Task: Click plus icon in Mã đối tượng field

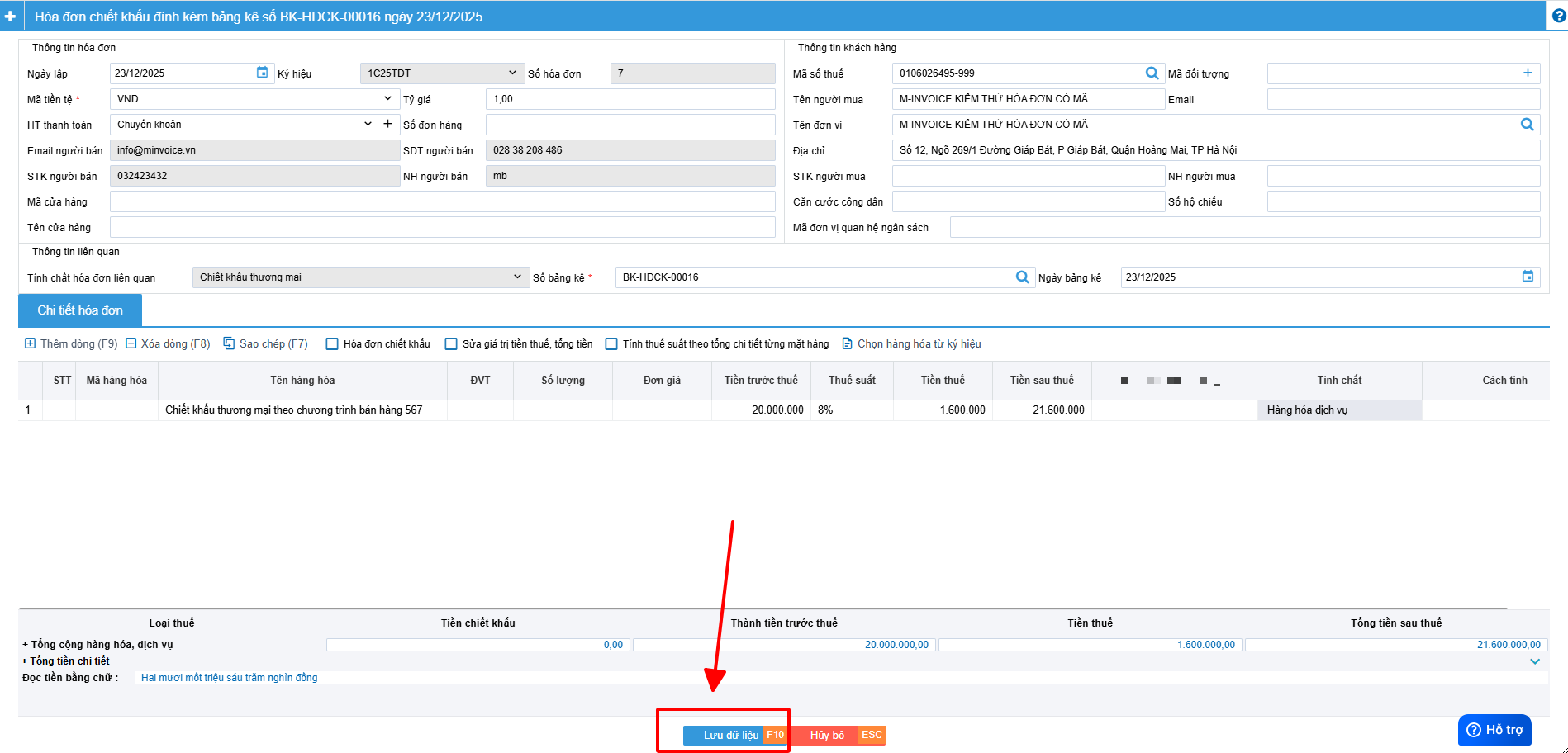Action: [1528, 73]
